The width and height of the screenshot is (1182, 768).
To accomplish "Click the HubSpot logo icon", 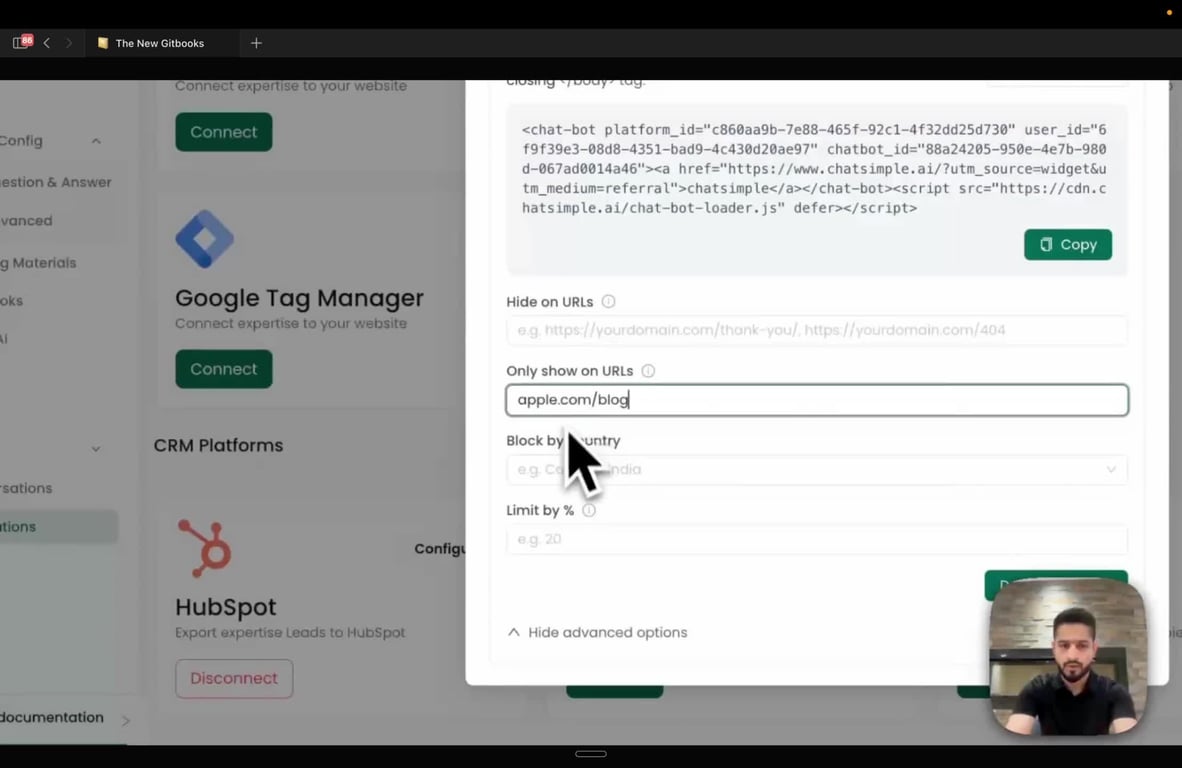I will click(x=204, y=548).
